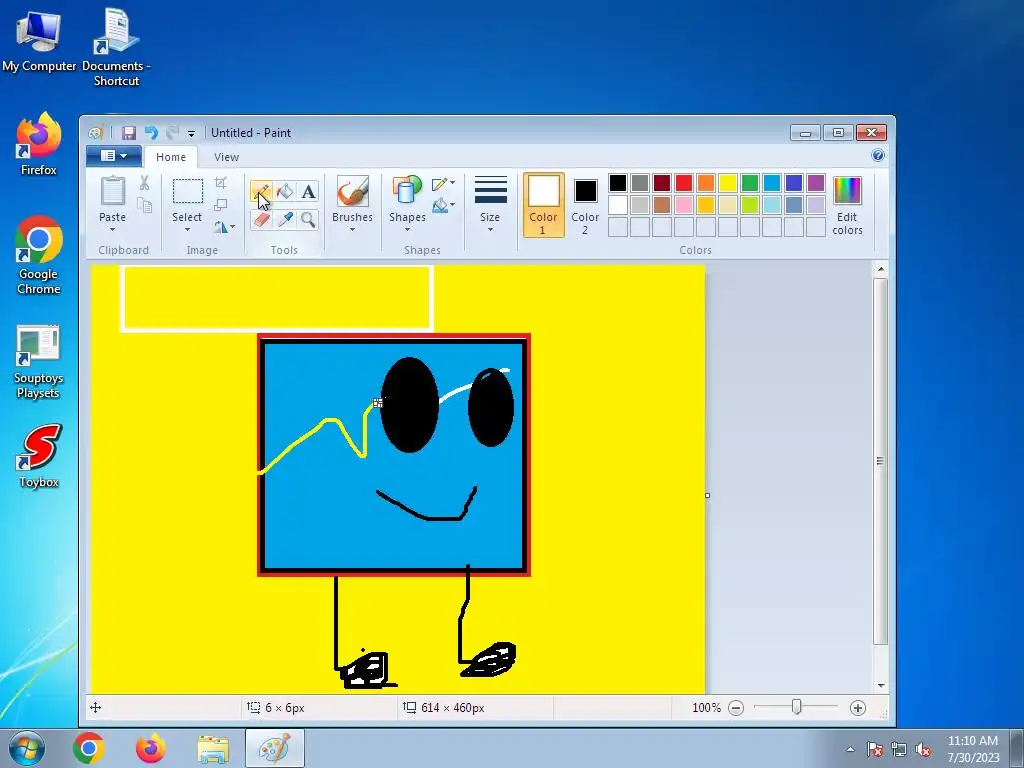The image size is (1024, 768).
Task: Open the shape Fill dropdown
Action: (x=443, y=205)
